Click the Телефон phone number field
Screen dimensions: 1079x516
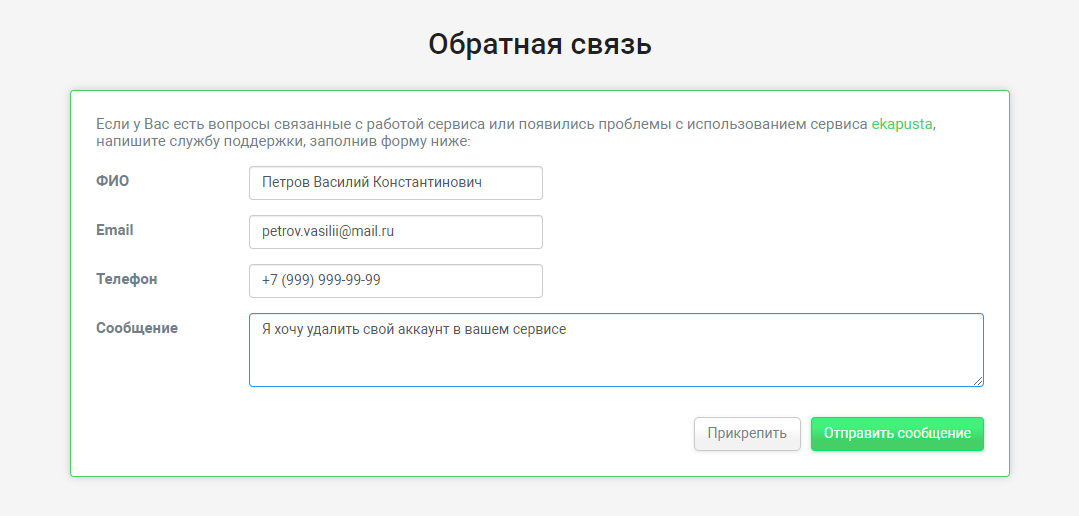click(x=395, y=281)
